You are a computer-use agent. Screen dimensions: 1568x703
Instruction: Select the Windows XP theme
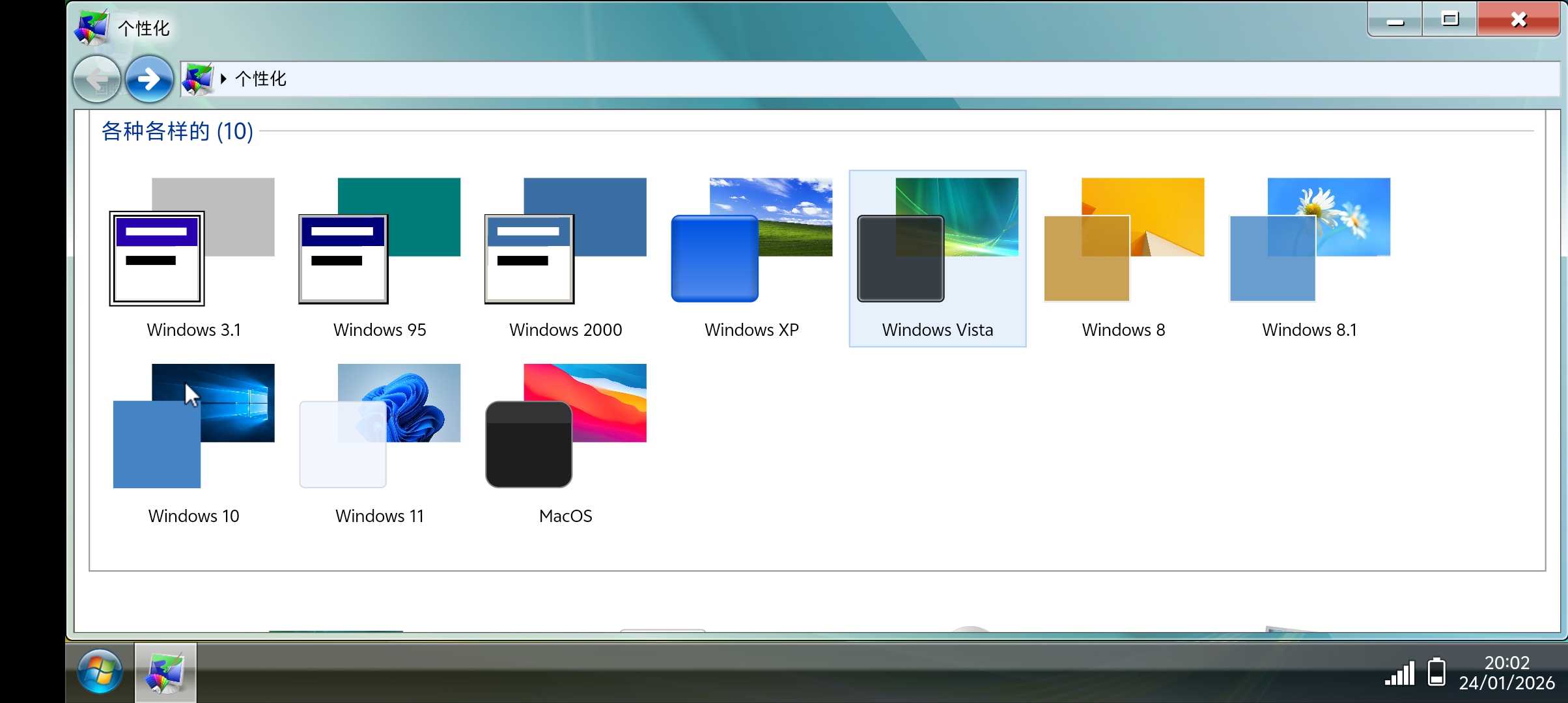pyautogui.click(x=751, y=257)
